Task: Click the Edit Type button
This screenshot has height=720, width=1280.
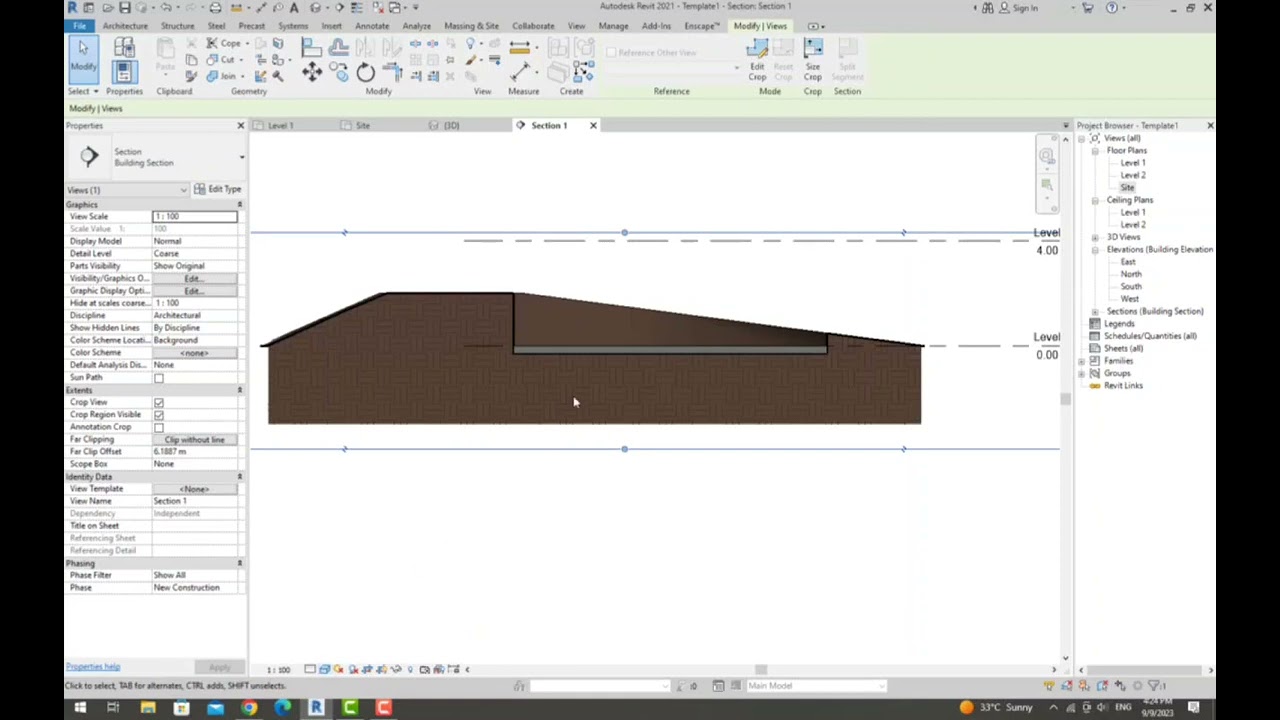Action: coord(218,189)
